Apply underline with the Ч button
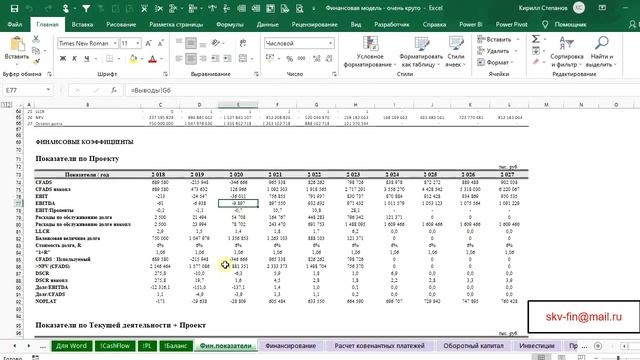Viewport: 640px width, 360px height. tap(87, 59)
